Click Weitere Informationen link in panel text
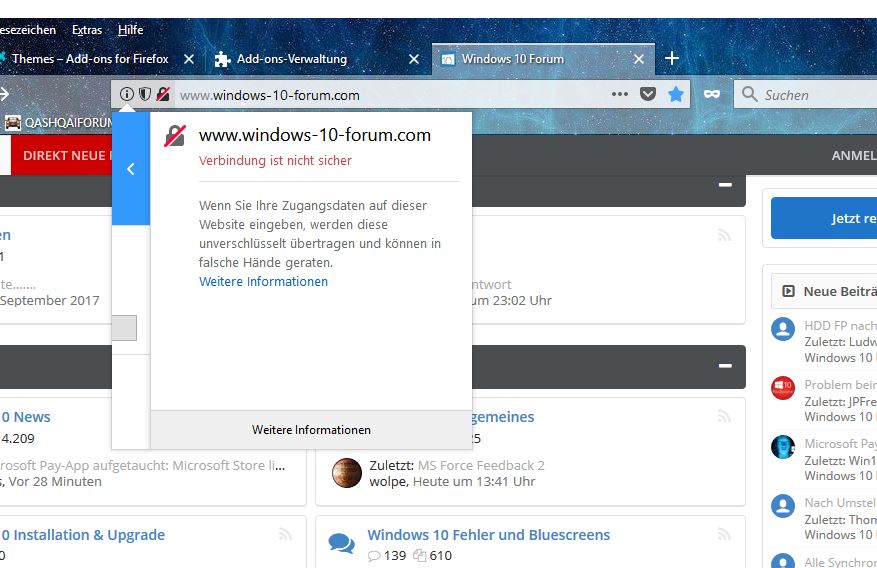This screenshot has width=877, height=568. tap(263, 281)
